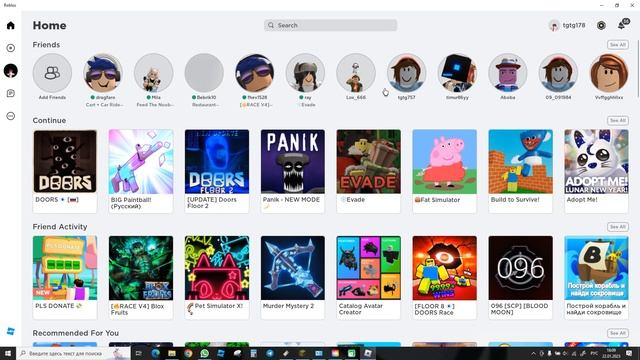This screenshot has height=360, width=640.
Task: Open friend Mila's avatar
Action: [153, 73]
